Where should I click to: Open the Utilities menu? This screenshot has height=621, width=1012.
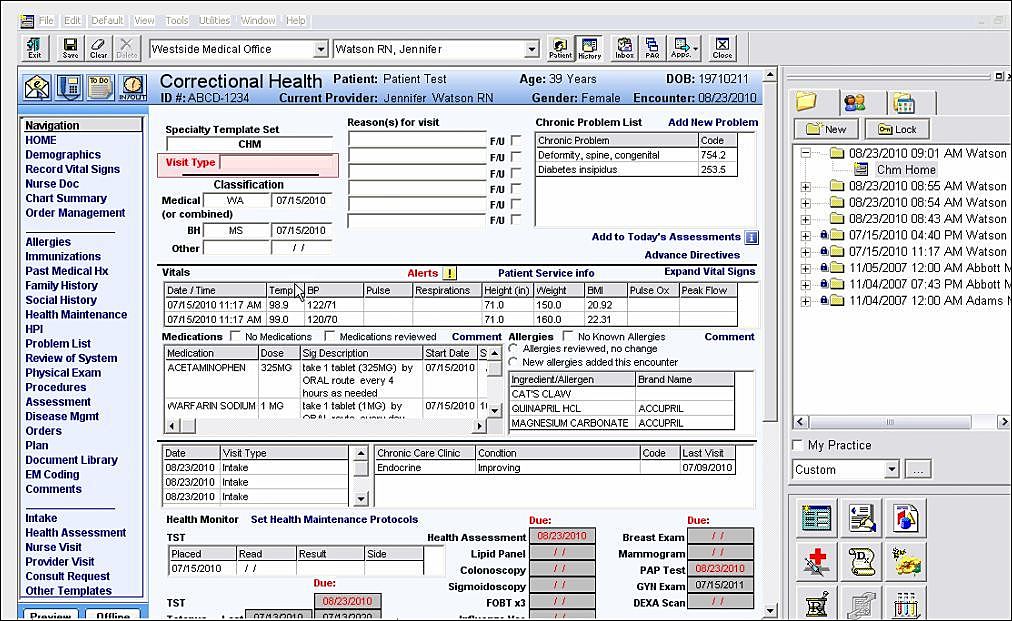click(214, 20)
